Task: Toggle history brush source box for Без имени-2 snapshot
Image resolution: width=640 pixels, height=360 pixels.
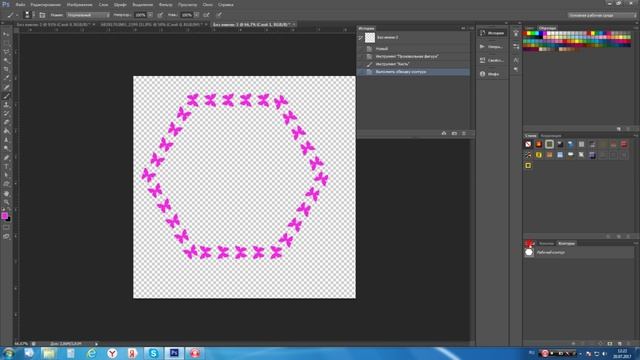Action: click(360, 38)
